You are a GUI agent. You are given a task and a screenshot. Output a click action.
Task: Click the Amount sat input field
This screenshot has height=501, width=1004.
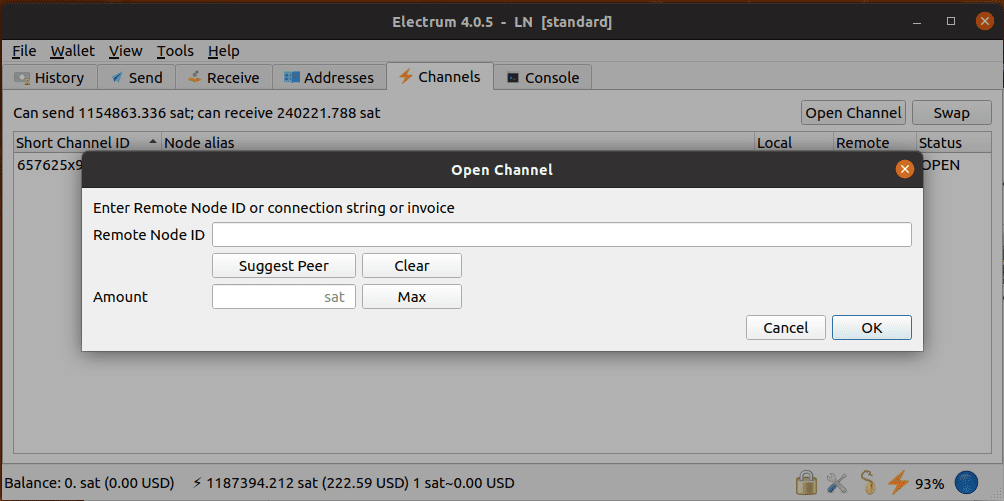(x=283, y=297)
